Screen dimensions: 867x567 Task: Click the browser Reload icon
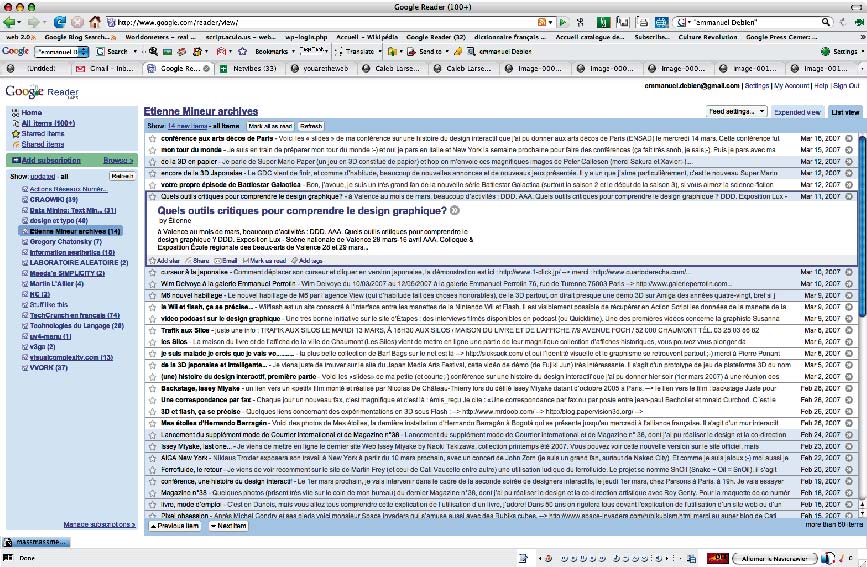pos(59,22)
